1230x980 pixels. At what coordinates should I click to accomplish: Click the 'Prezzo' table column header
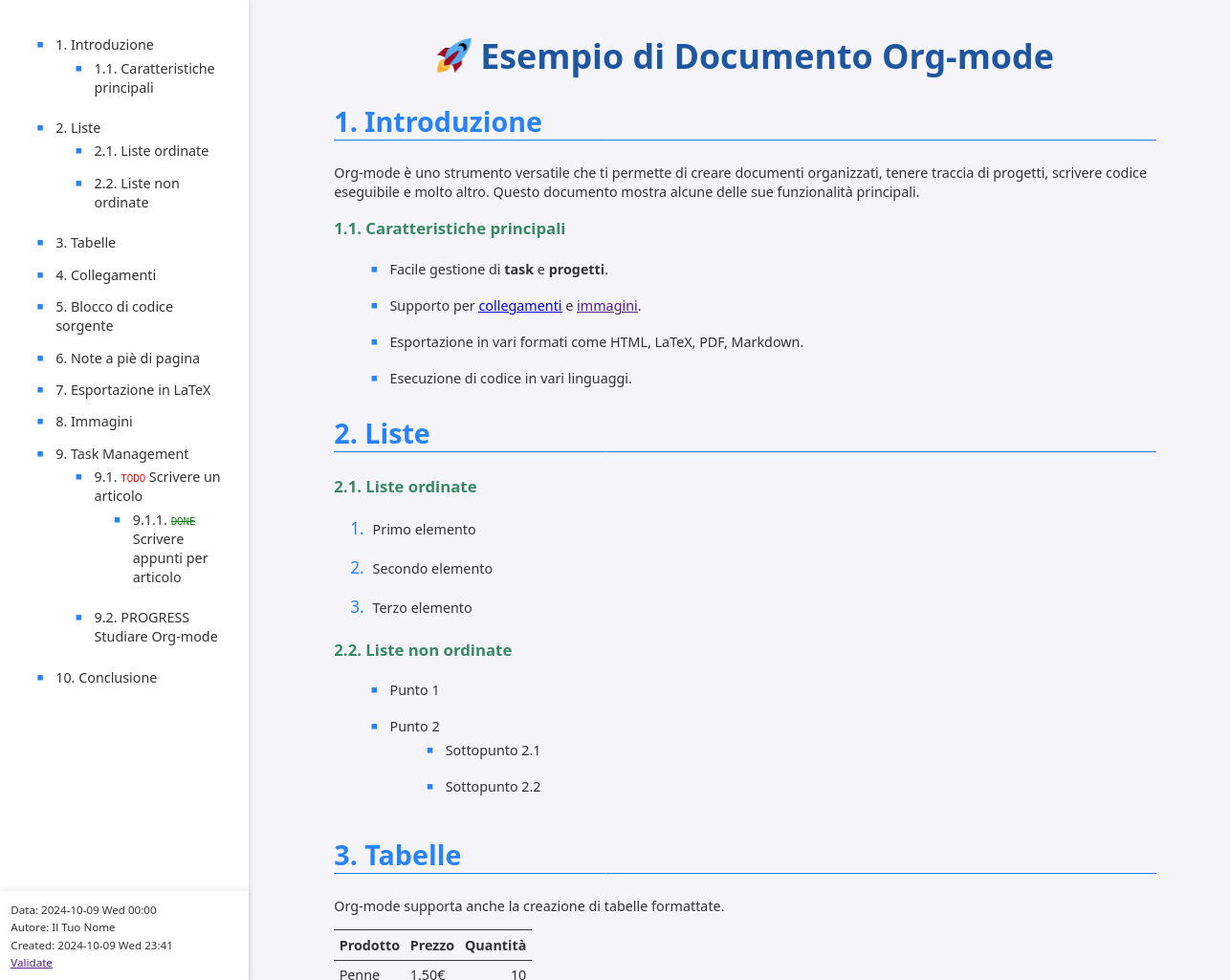click(432, 946)
